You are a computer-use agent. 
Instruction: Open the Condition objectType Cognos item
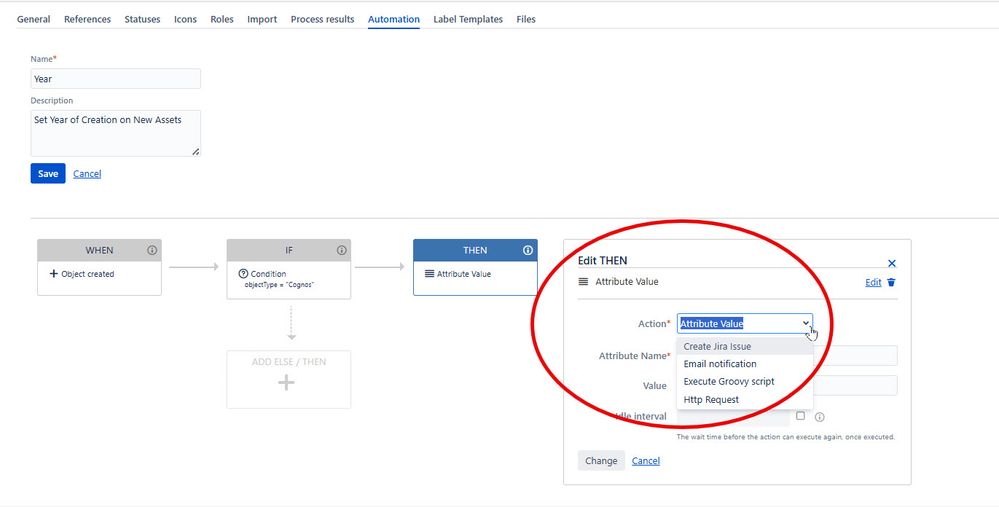click(277, 278)
